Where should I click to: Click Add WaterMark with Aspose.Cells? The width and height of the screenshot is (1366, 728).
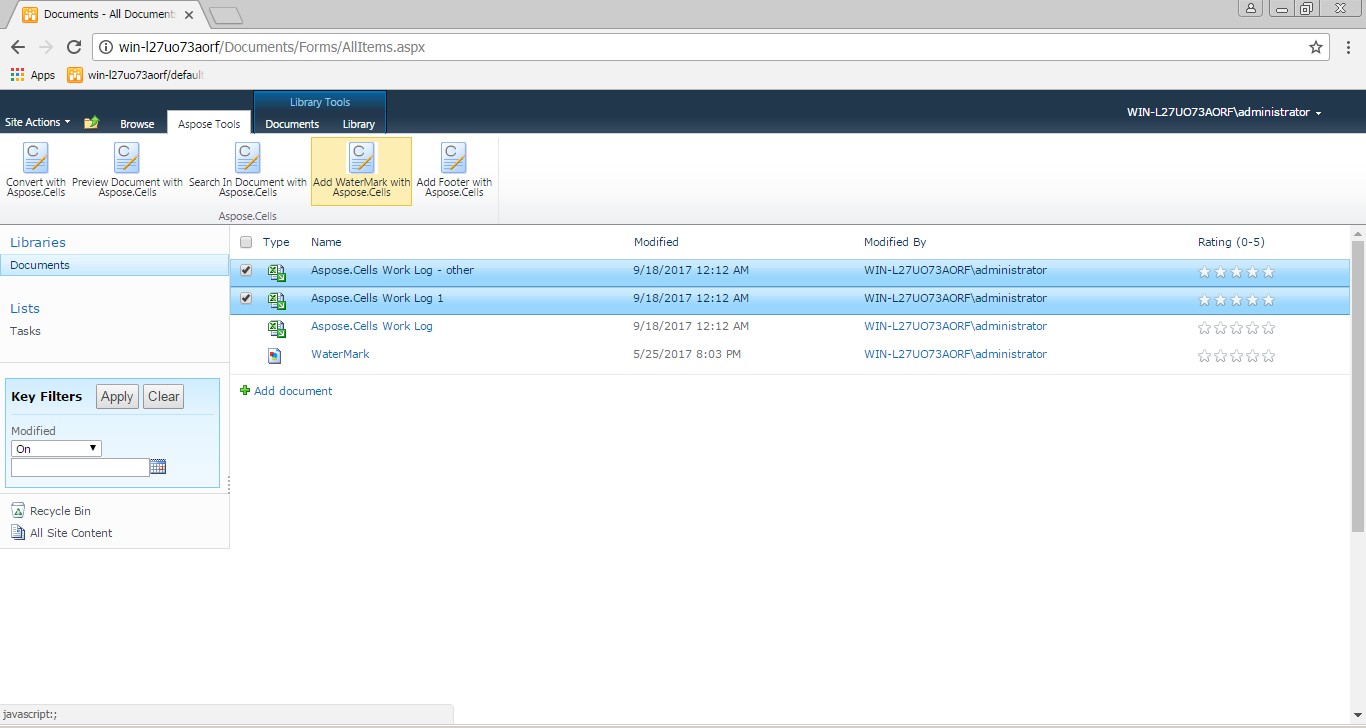(361, 171)
